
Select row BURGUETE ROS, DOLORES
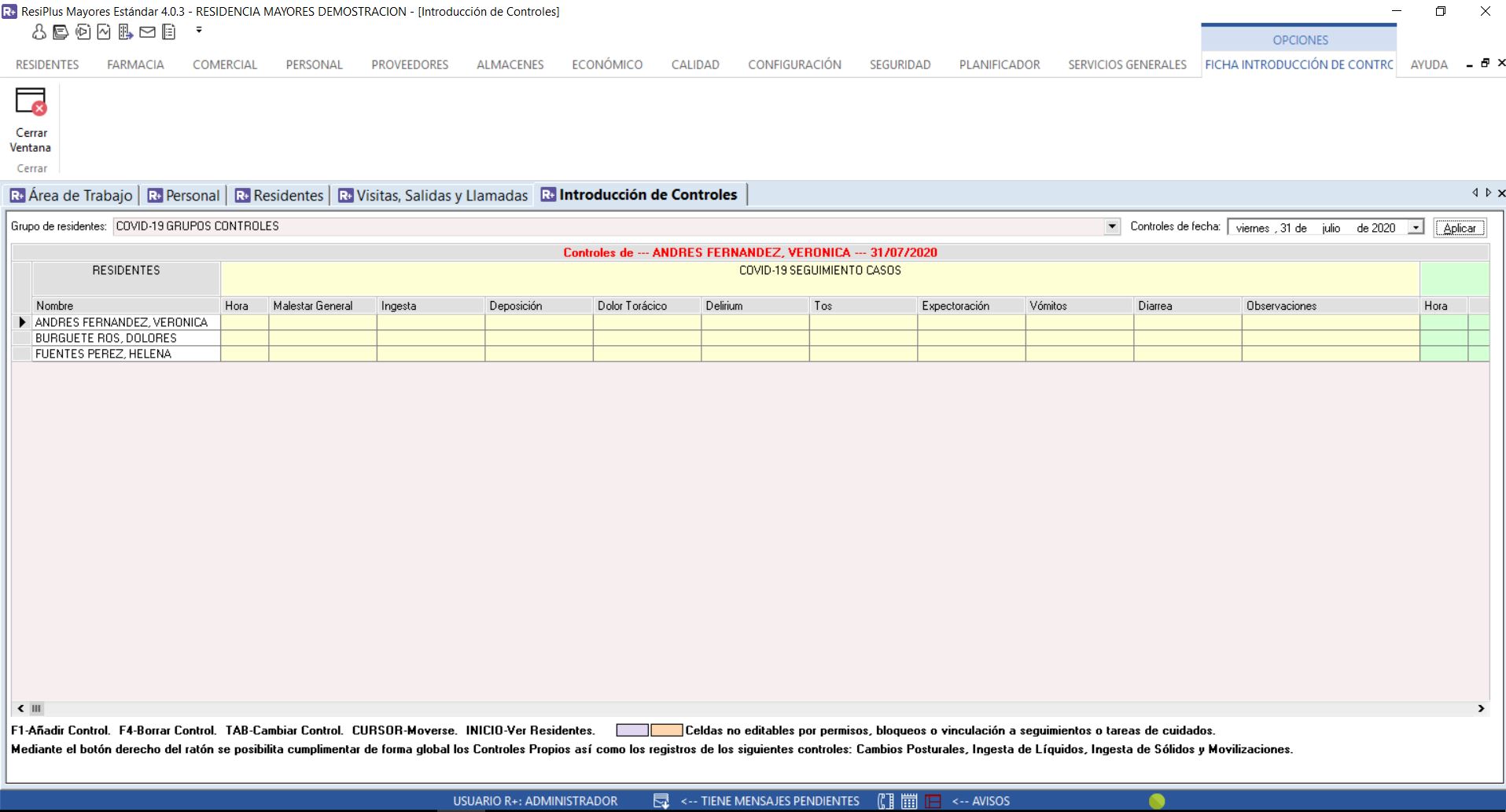[x=126, y=338]
